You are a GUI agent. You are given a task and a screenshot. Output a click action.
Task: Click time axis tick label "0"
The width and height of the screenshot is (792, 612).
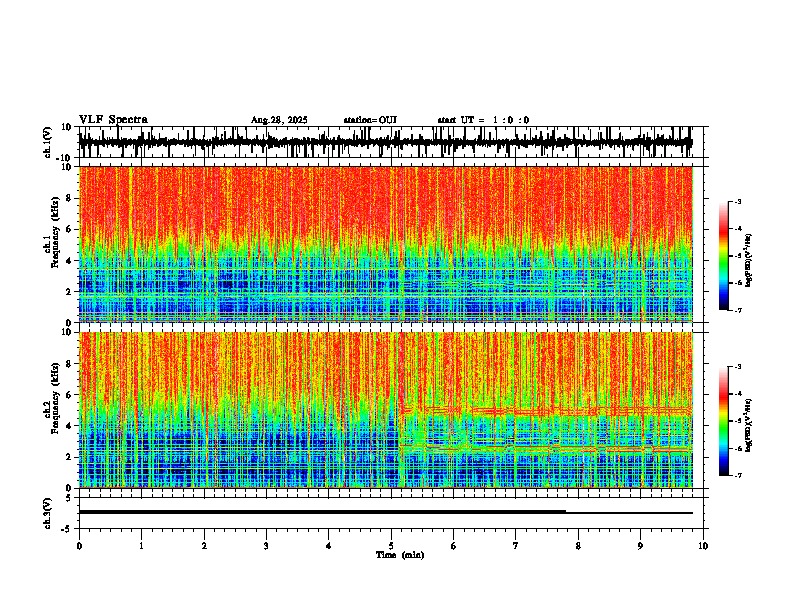click(79, 546)
